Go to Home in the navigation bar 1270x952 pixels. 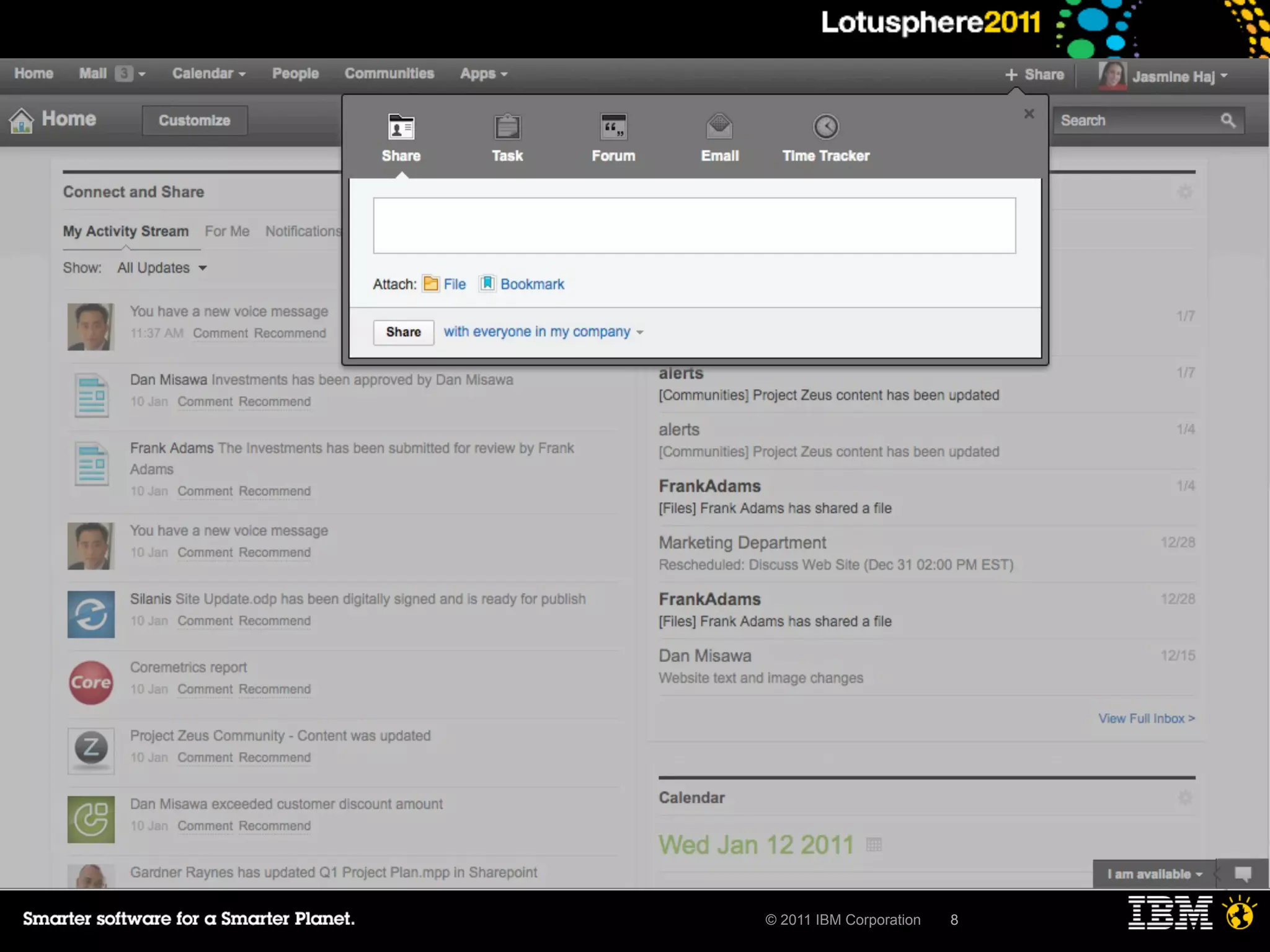coord(34,74)
